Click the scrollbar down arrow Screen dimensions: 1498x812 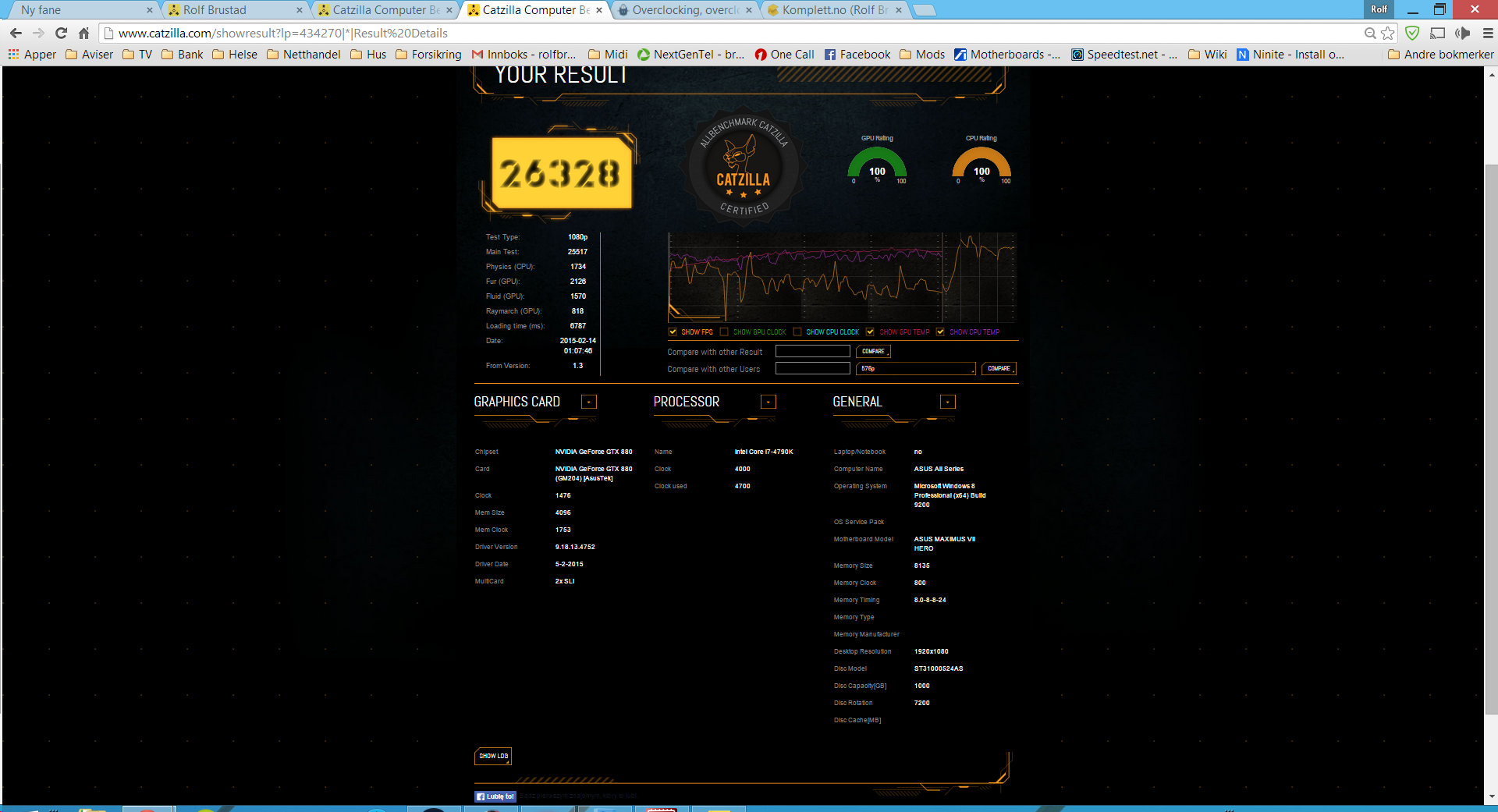1491,796
